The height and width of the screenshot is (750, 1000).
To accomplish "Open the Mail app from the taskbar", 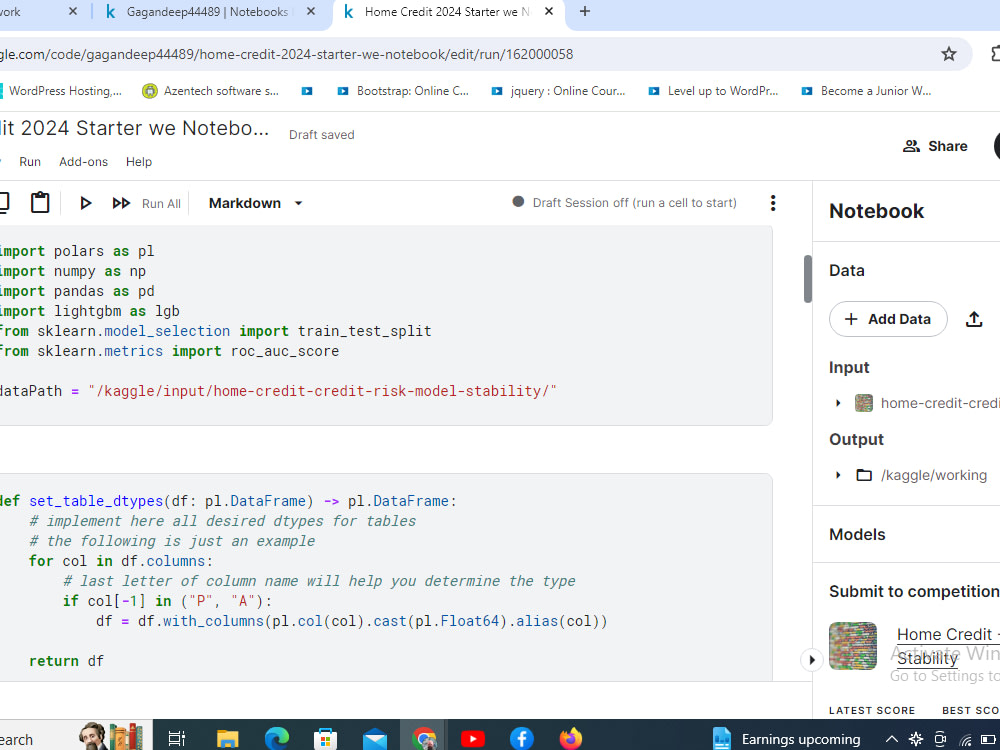I will pos(375,739).
